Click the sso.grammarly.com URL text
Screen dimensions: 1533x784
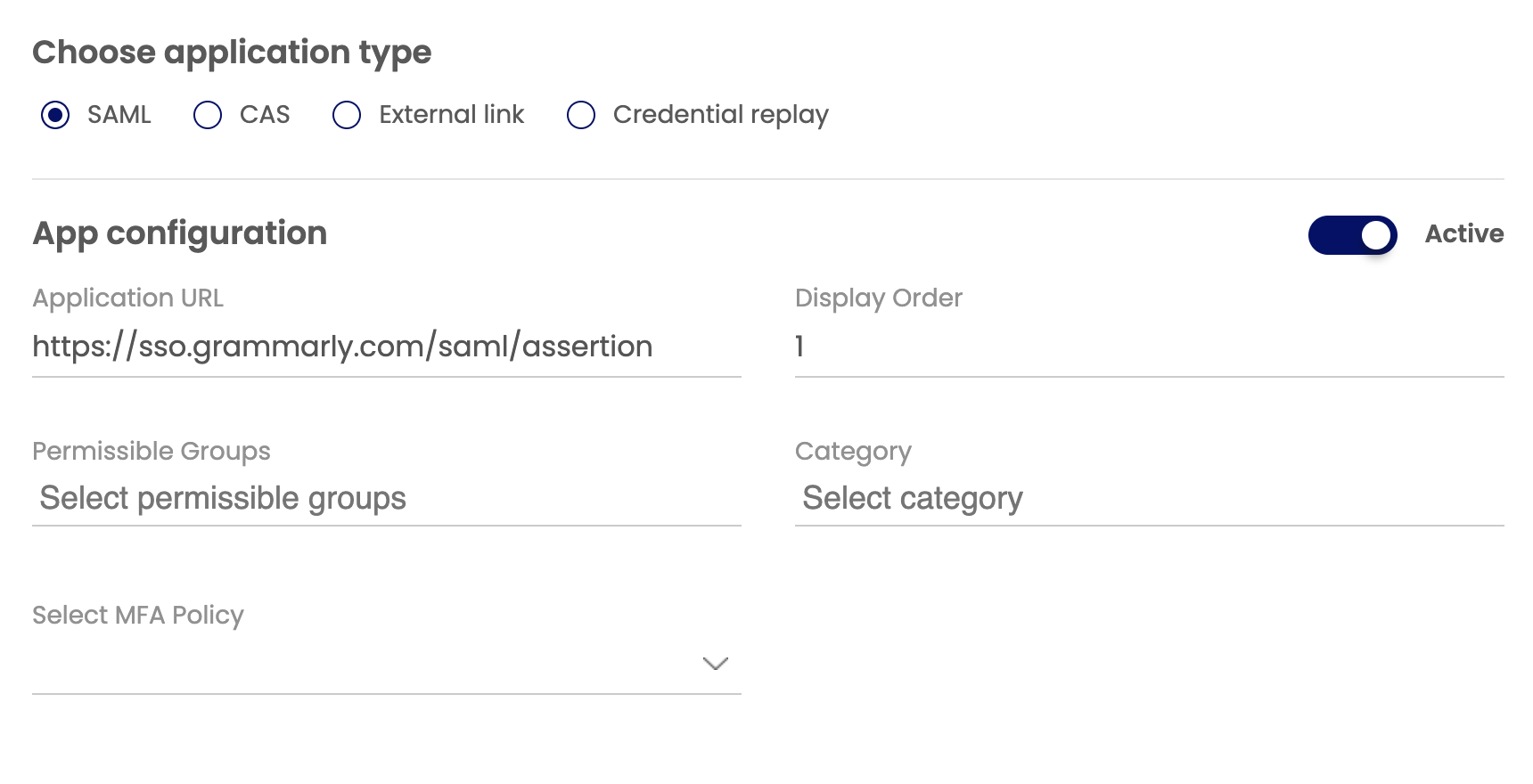pyautogui.click(x=342, y=347)
